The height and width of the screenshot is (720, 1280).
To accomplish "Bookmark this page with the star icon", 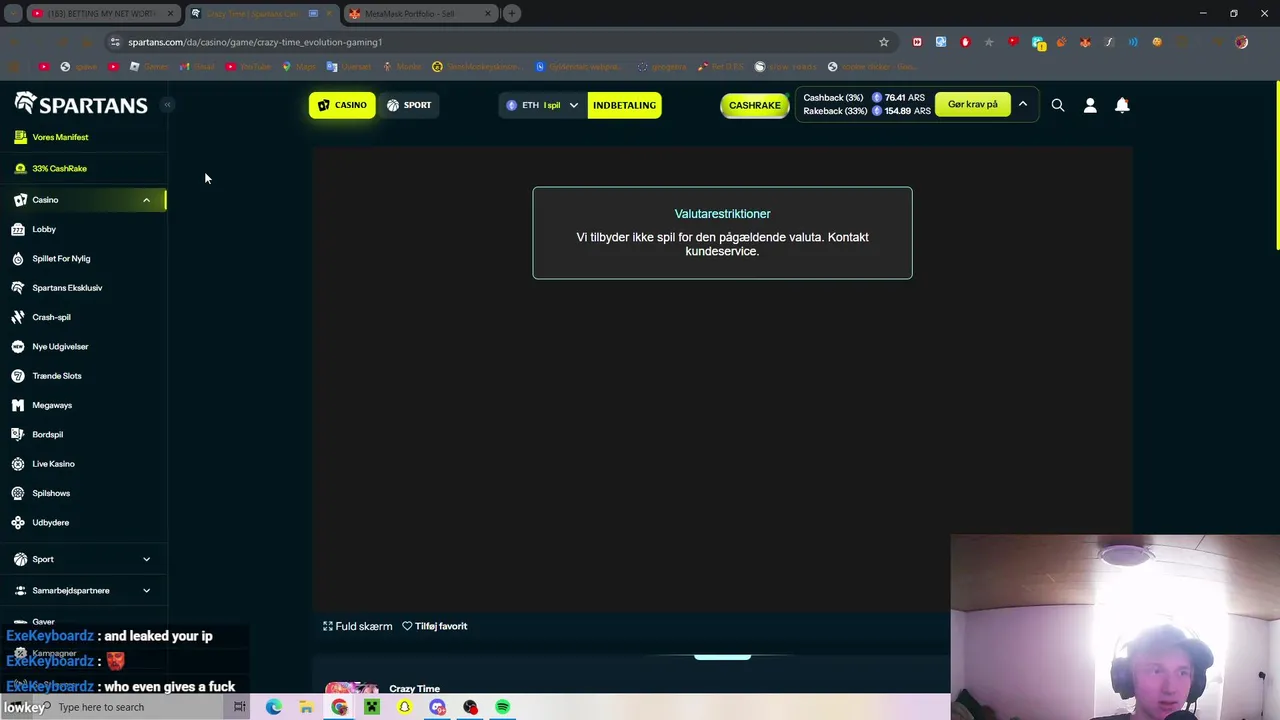I will [884, 42].
